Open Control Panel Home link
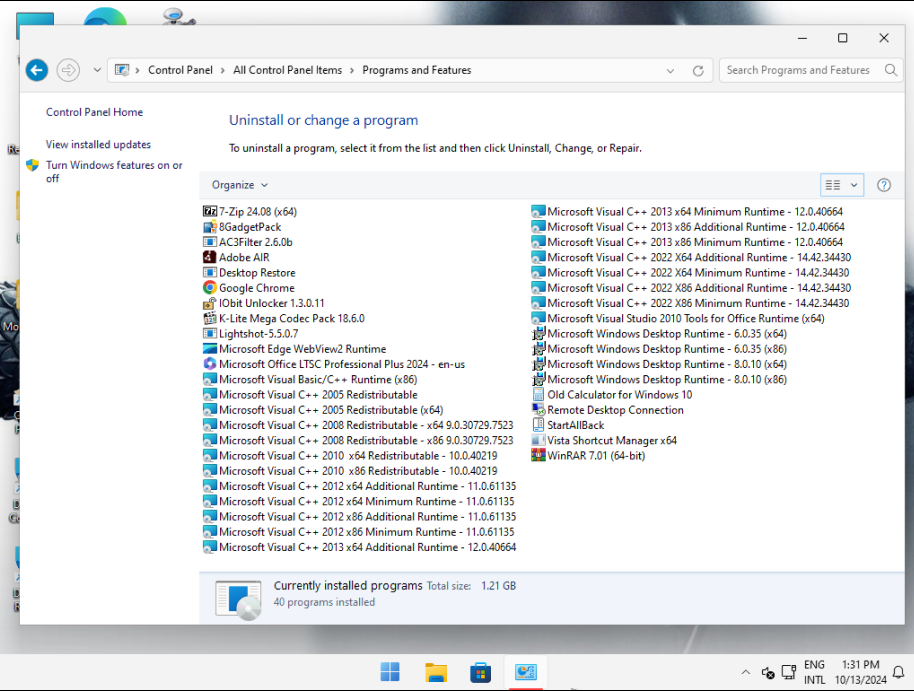Screen dimensions: 914x691 point(94,112)
